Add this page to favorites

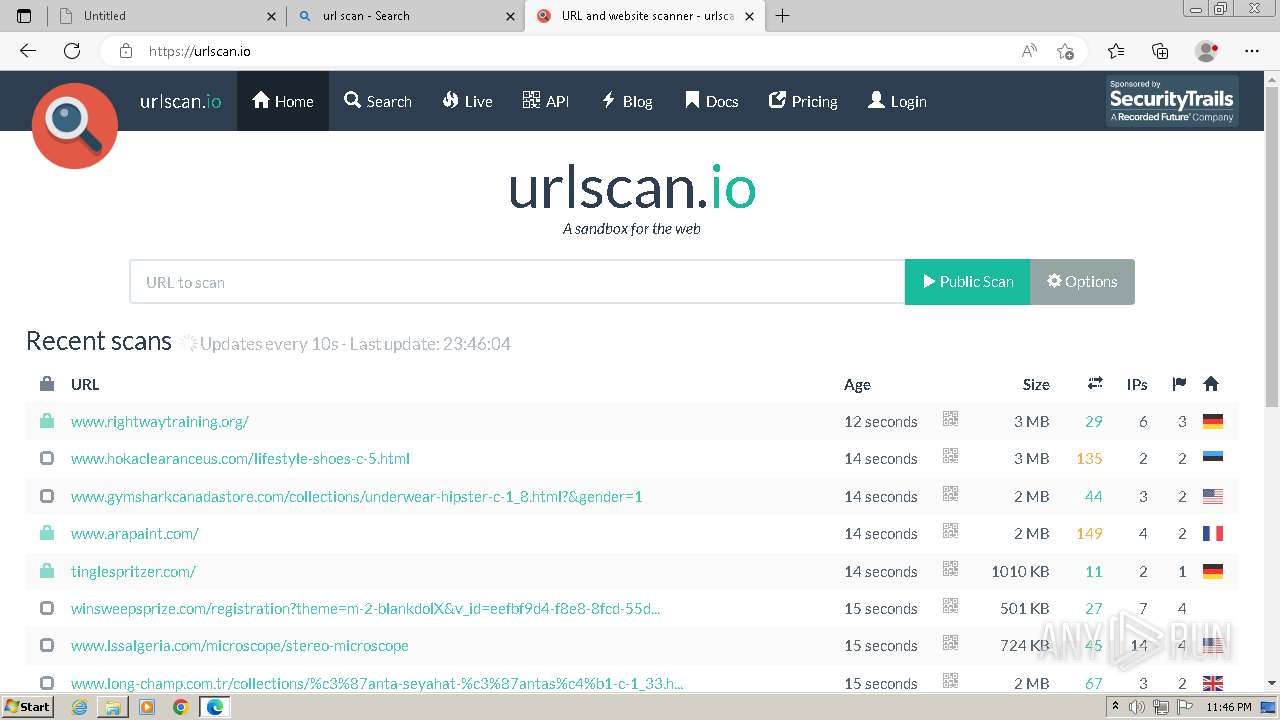(x=1065, y=51)
